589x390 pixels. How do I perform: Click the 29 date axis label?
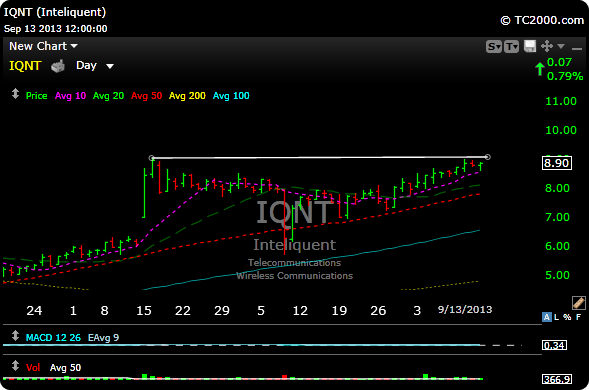tap(222, 311)
